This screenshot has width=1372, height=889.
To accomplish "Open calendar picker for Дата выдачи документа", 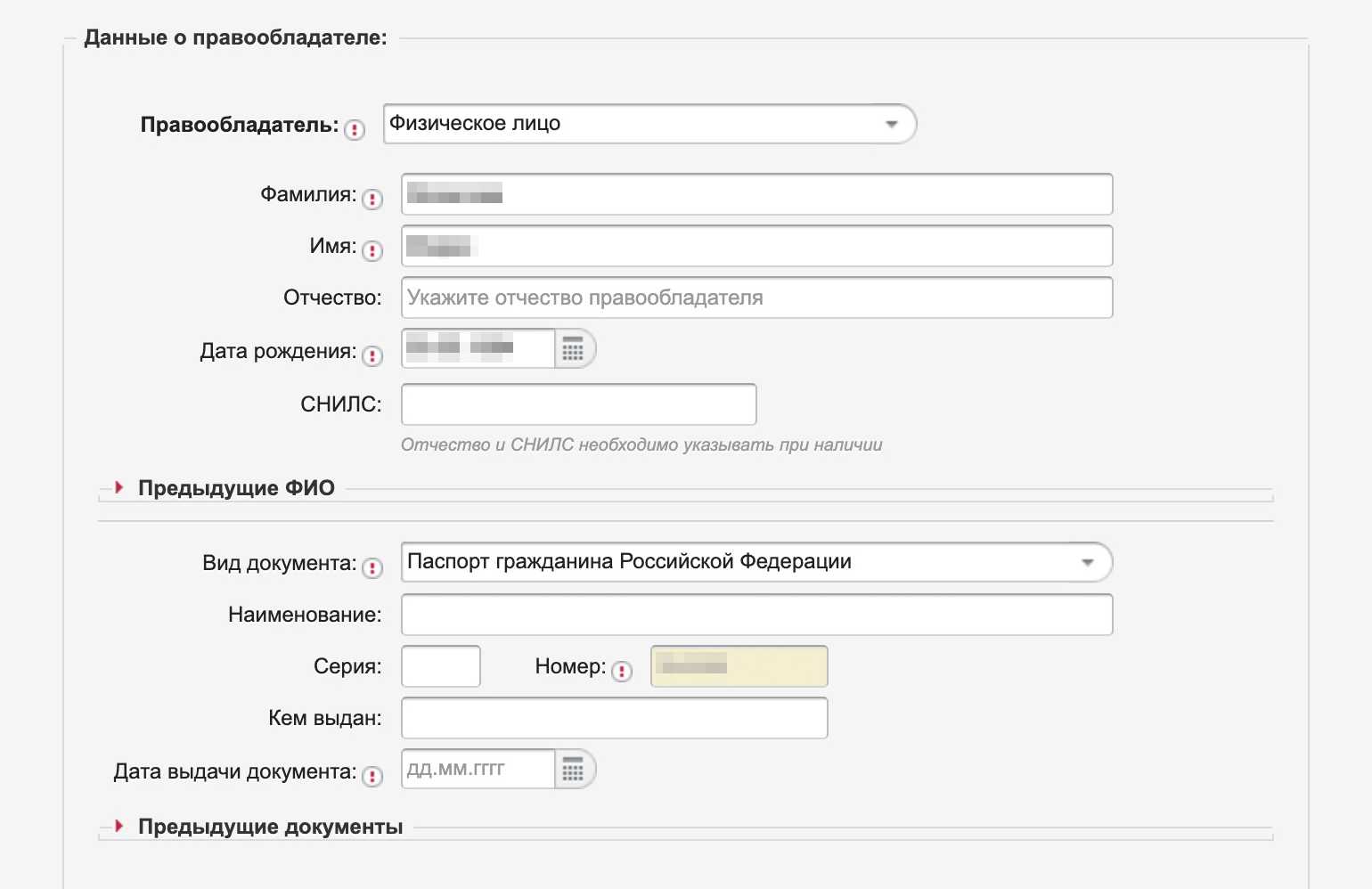I will [574, 770].
